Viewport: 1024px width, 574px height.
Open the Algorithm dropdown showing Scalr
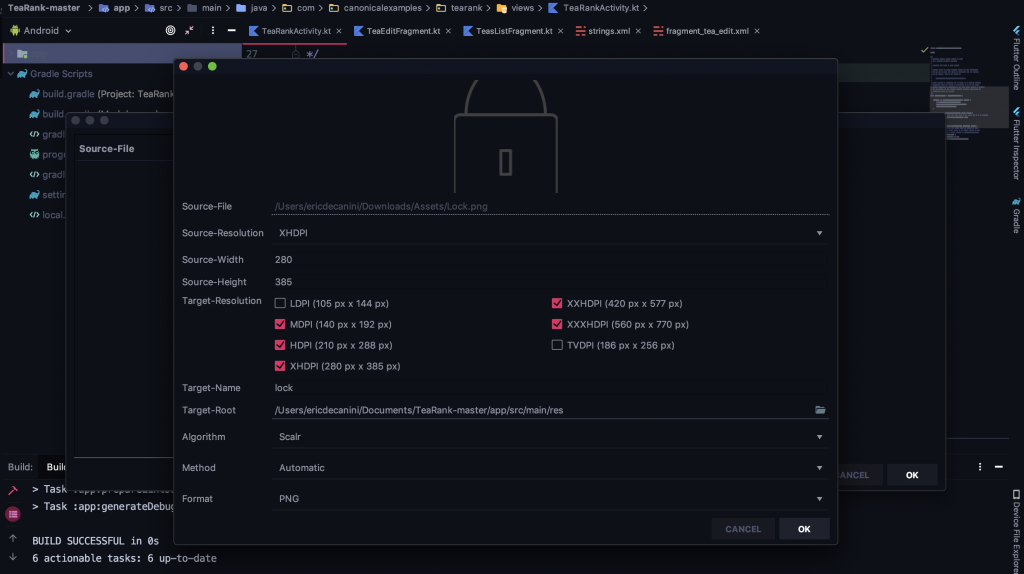click(x=550, y=437)
